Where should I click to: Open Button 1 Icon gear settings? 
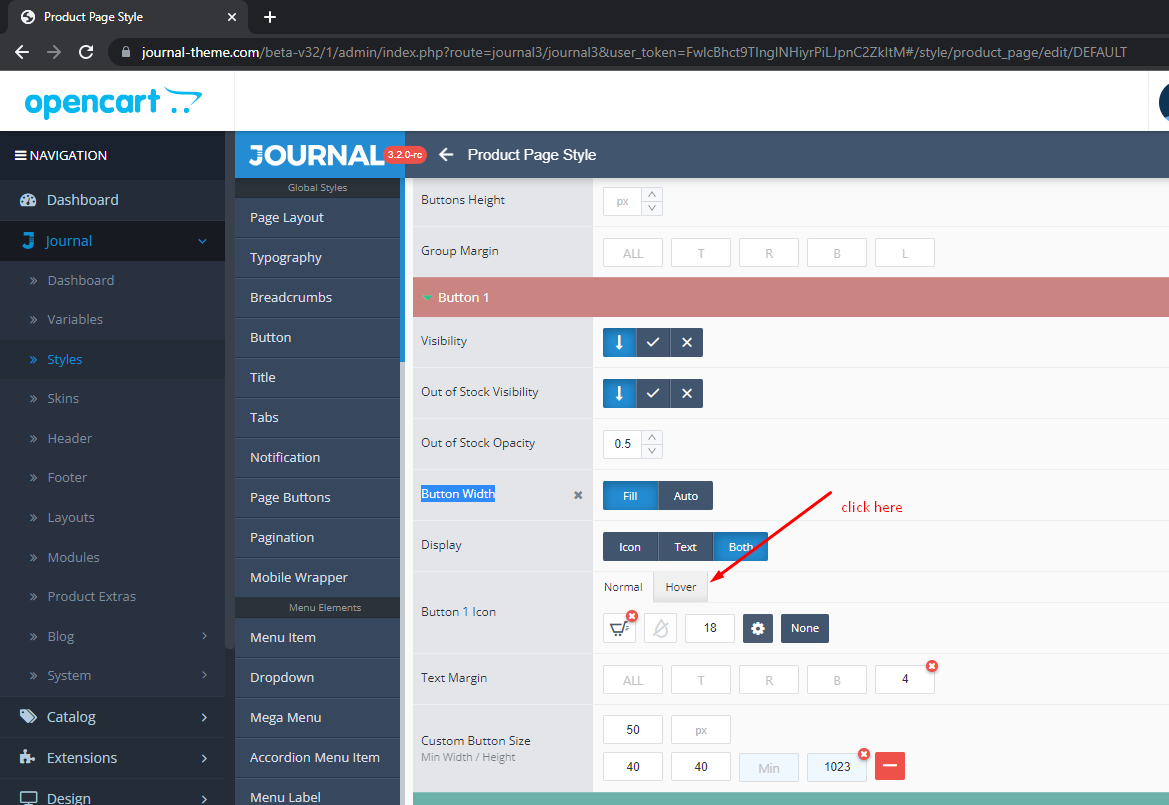click(758, 628)
